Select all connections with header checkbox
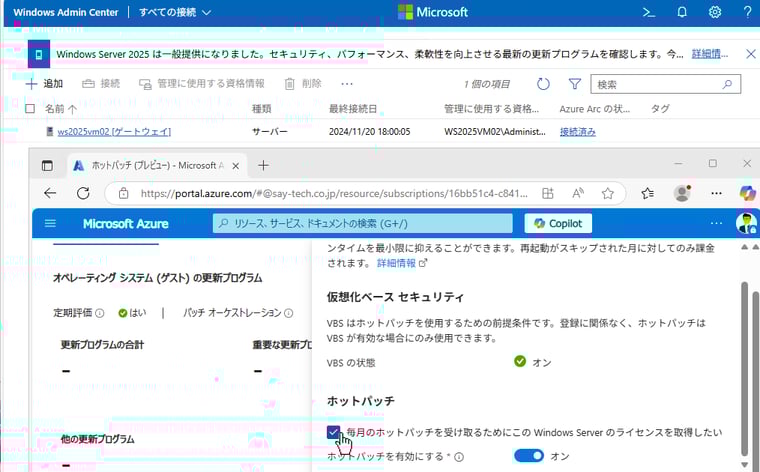This screenshot has height=472, width=760. tap(30, 108)
